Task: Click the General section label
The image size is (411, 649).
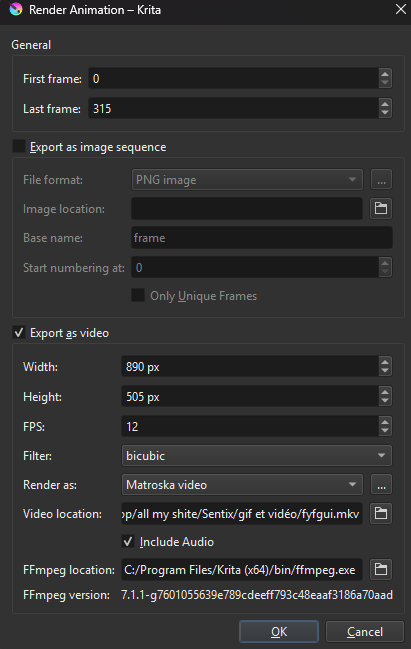Action: [x=31, y=45]
